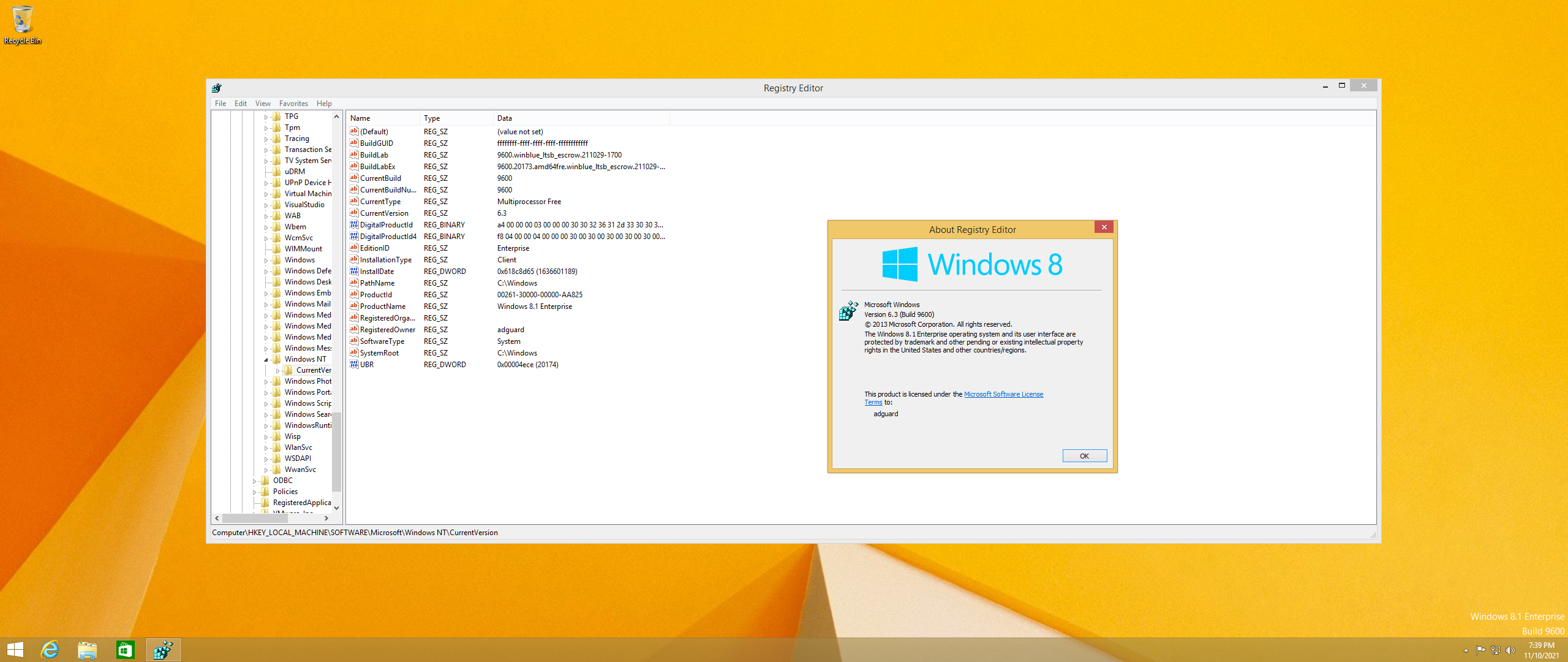The height and width of the screenshot is (662, 1568).
Task: Open the Windows Store taskbar icon
Action: click(x=126, y=650)
